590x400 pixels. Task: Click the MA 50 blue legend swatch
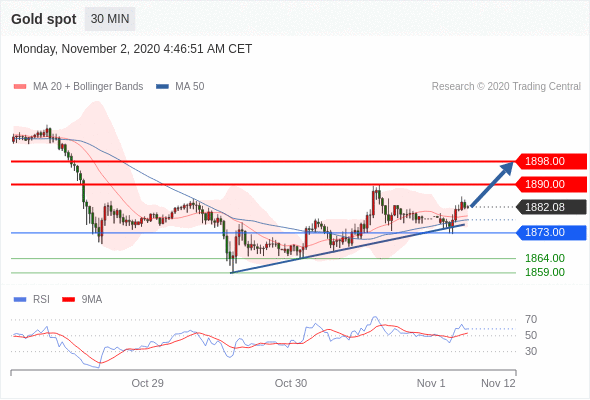(162, 87)
